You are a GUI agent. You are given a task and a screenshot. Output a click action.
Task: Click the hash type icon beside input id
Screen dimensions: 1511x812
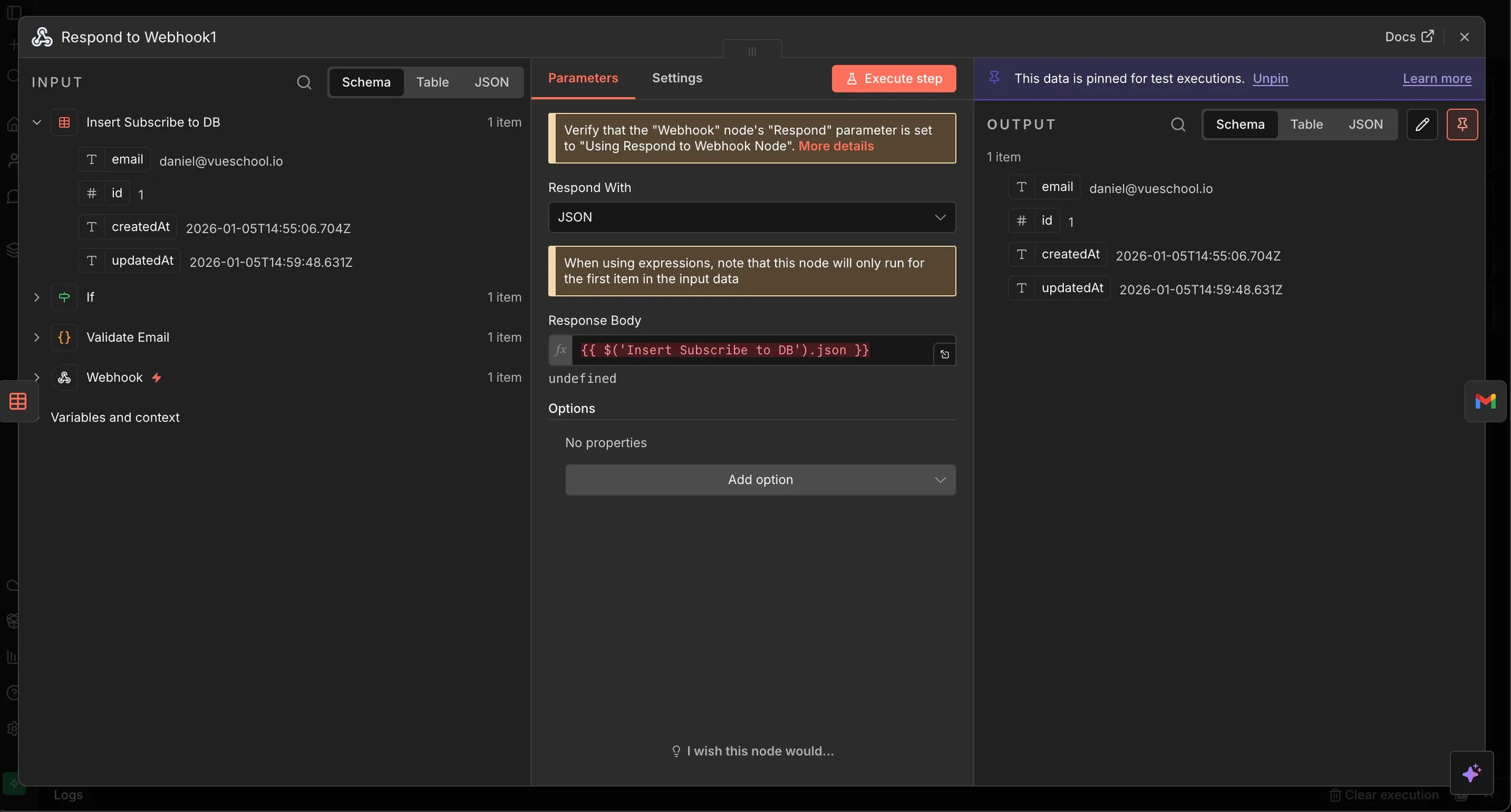(91, 193)
